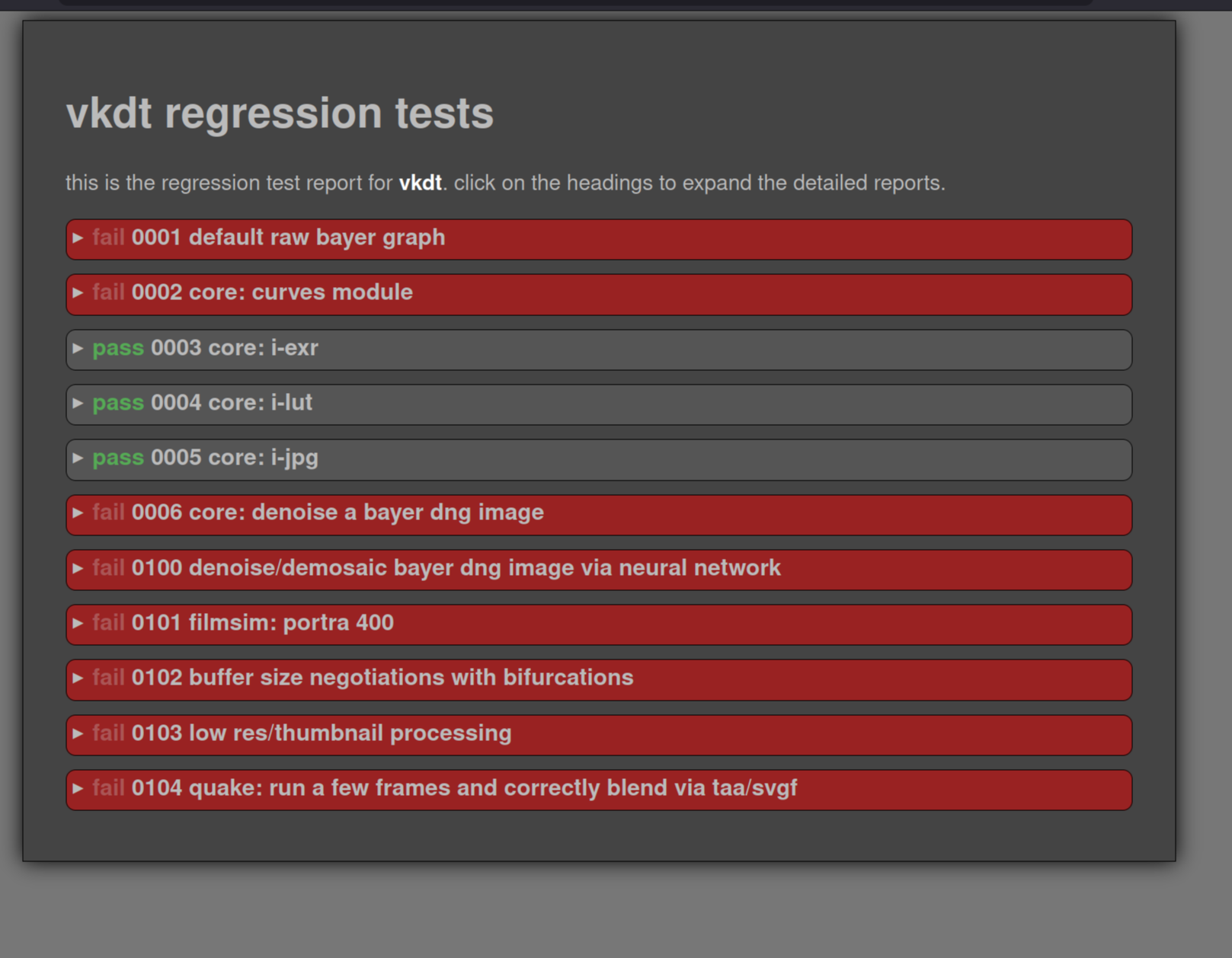1232x958 pixels.
Task: Click the triangle next to 0005 core: i-jpg
Action: [78, 458]
